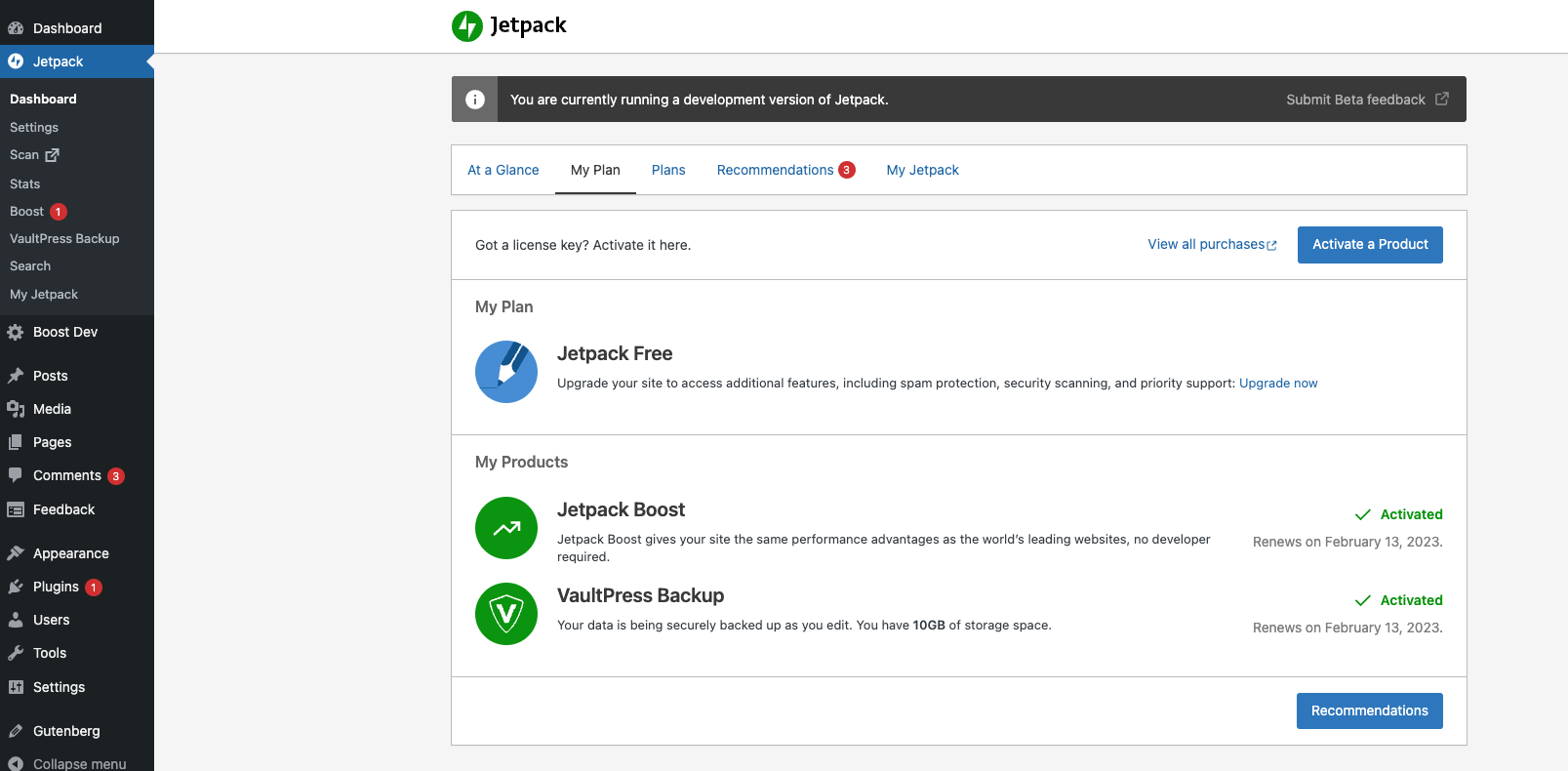Click the info icon in development notice
The image size is (1568, 771).
475,100
